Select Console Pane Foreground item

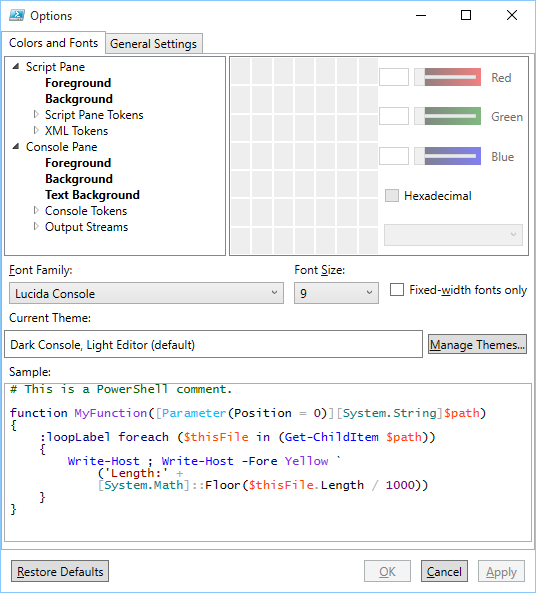coord(78,163)
